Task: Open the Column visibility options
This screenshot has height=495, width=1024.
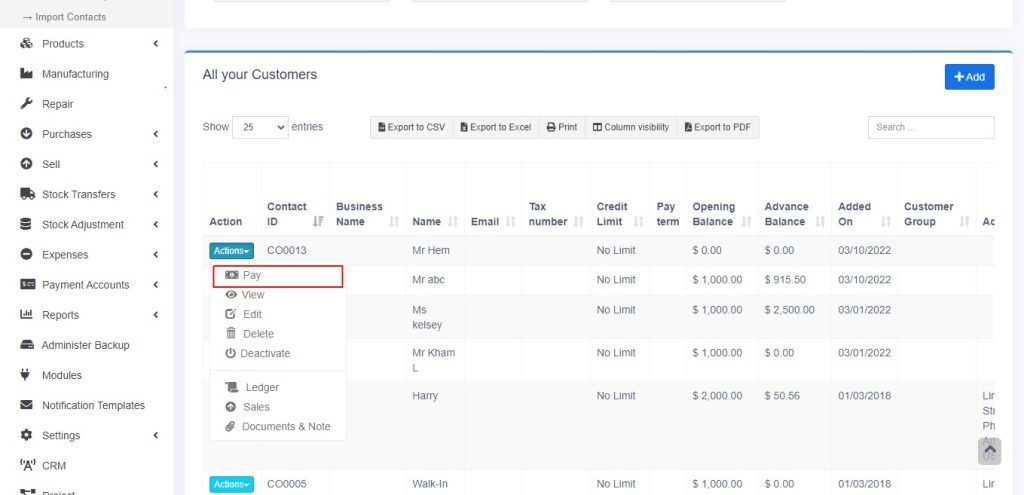Action: tap(630, 127)
